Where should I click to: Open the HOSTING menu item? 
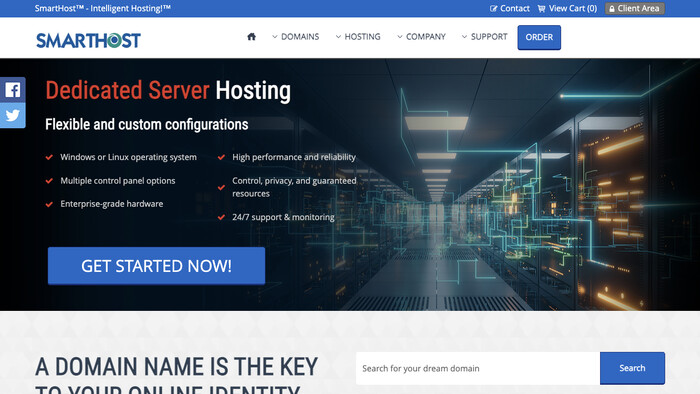362,37
